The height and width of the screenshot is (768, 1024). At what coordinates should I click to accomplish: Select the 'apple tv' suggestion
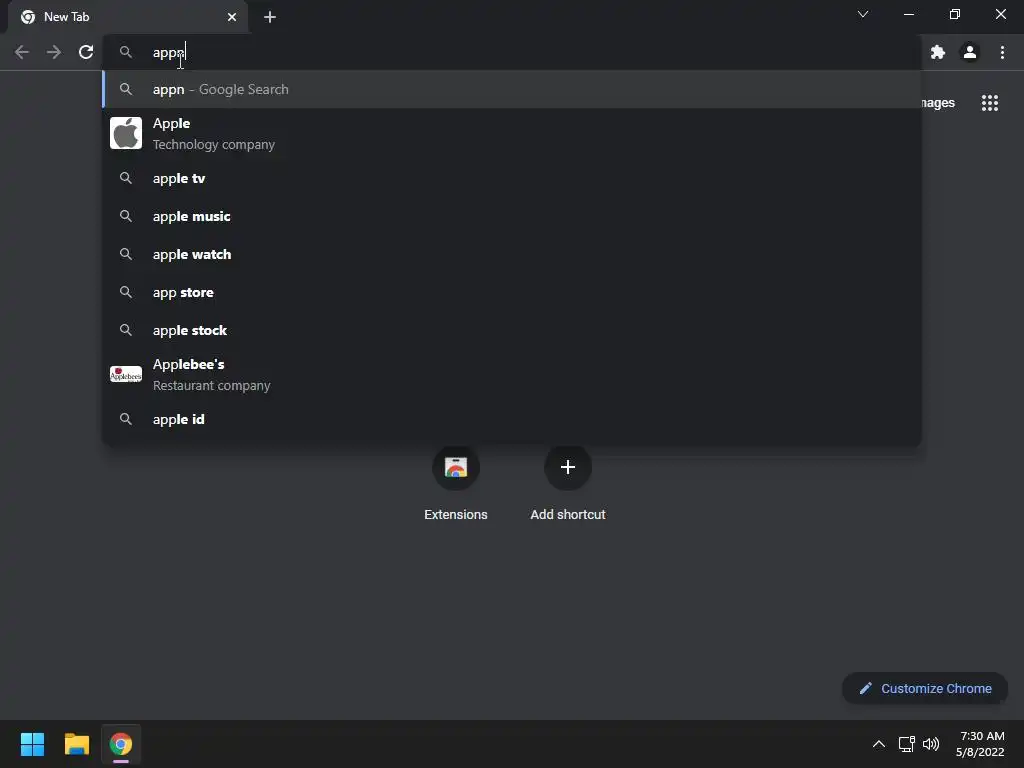click(x=512, y=178)
